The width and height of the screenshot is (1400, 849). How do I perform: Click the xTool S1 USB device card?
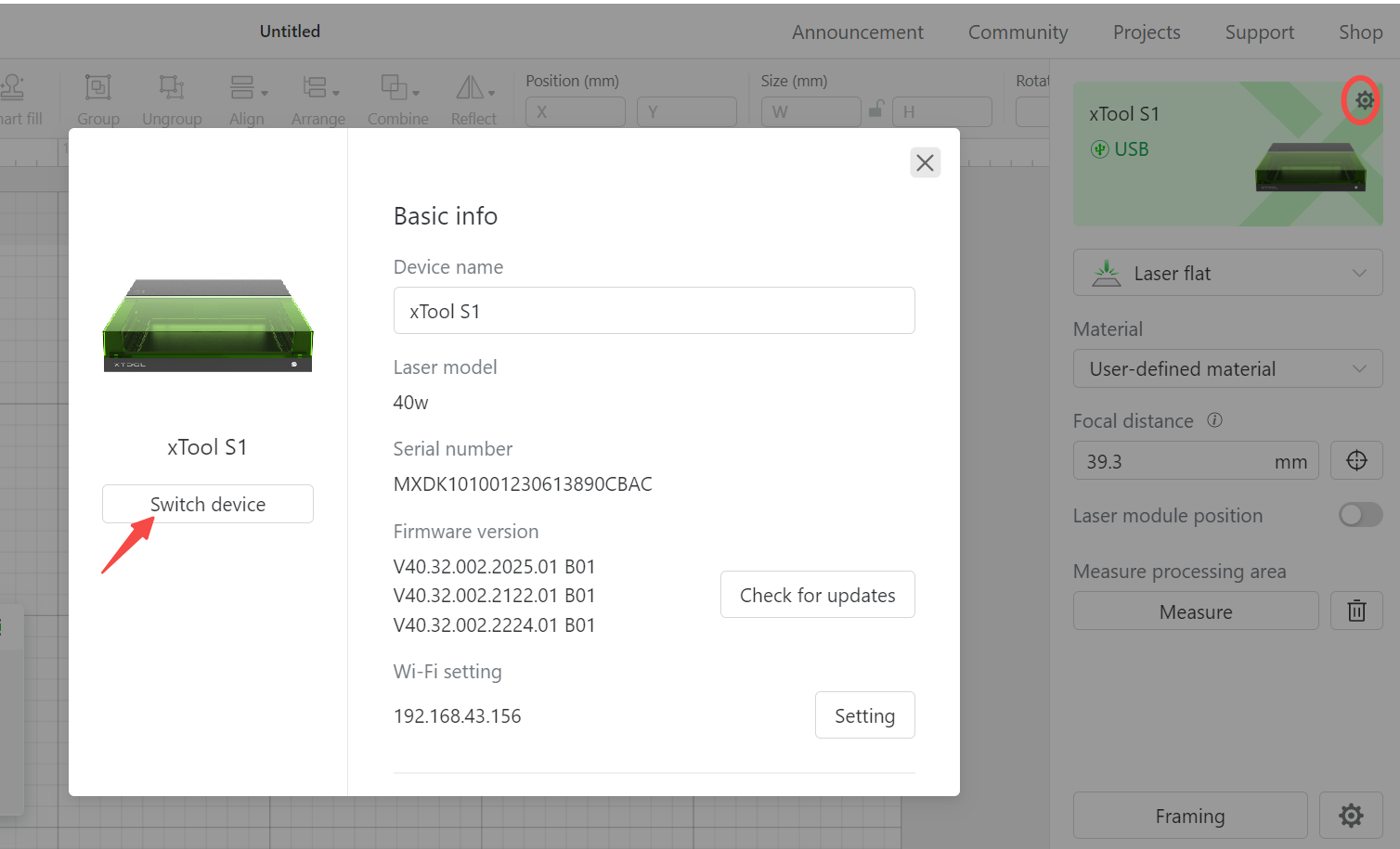(x=1227, y=154)
